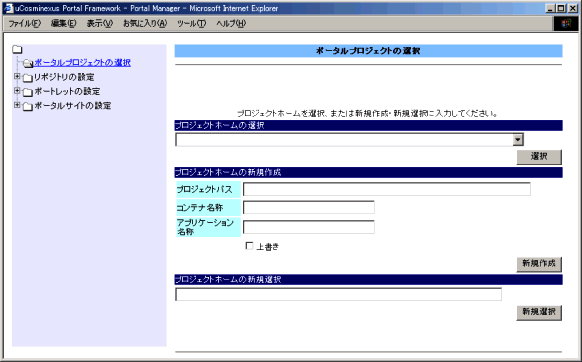
Task: Click folder icon beside リポジトリの設定
Action: click(x=27, y=78)
